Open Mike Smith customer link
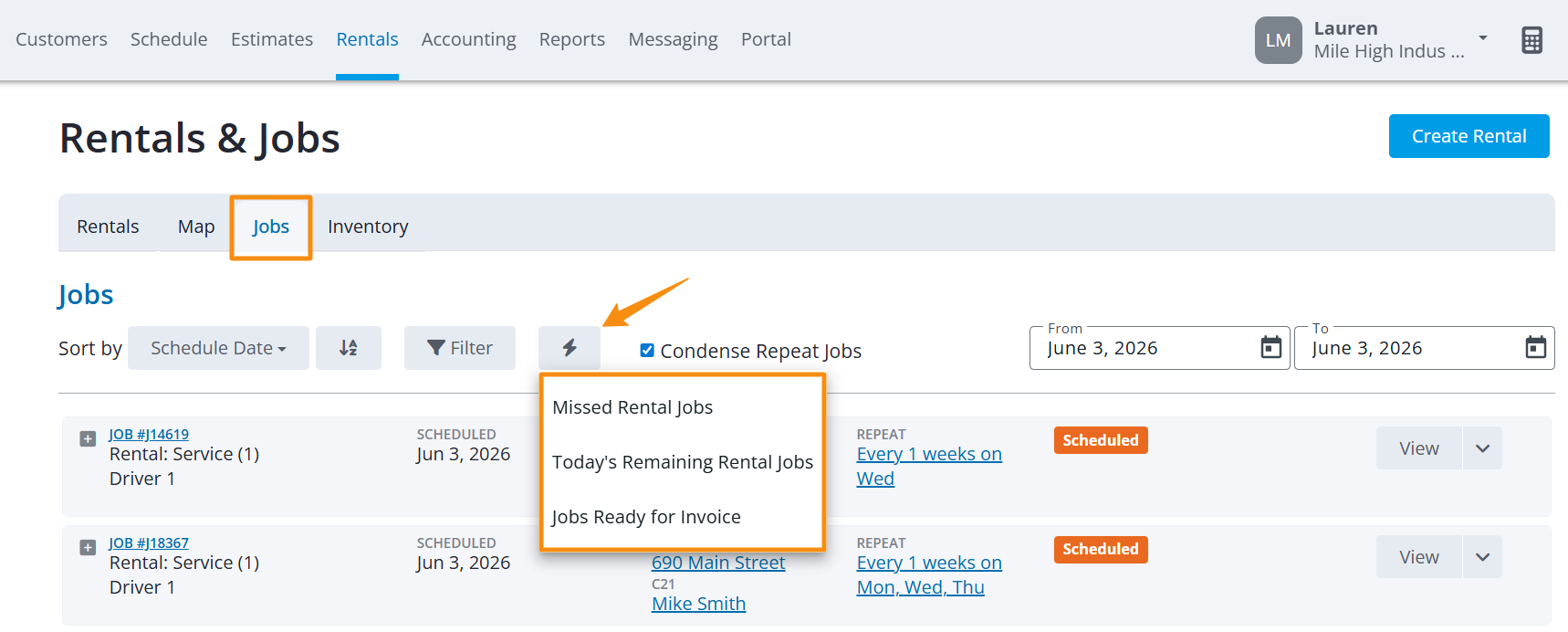This screenshot has width=1568, height=632. pyautogui.click(x=698, y=604)
